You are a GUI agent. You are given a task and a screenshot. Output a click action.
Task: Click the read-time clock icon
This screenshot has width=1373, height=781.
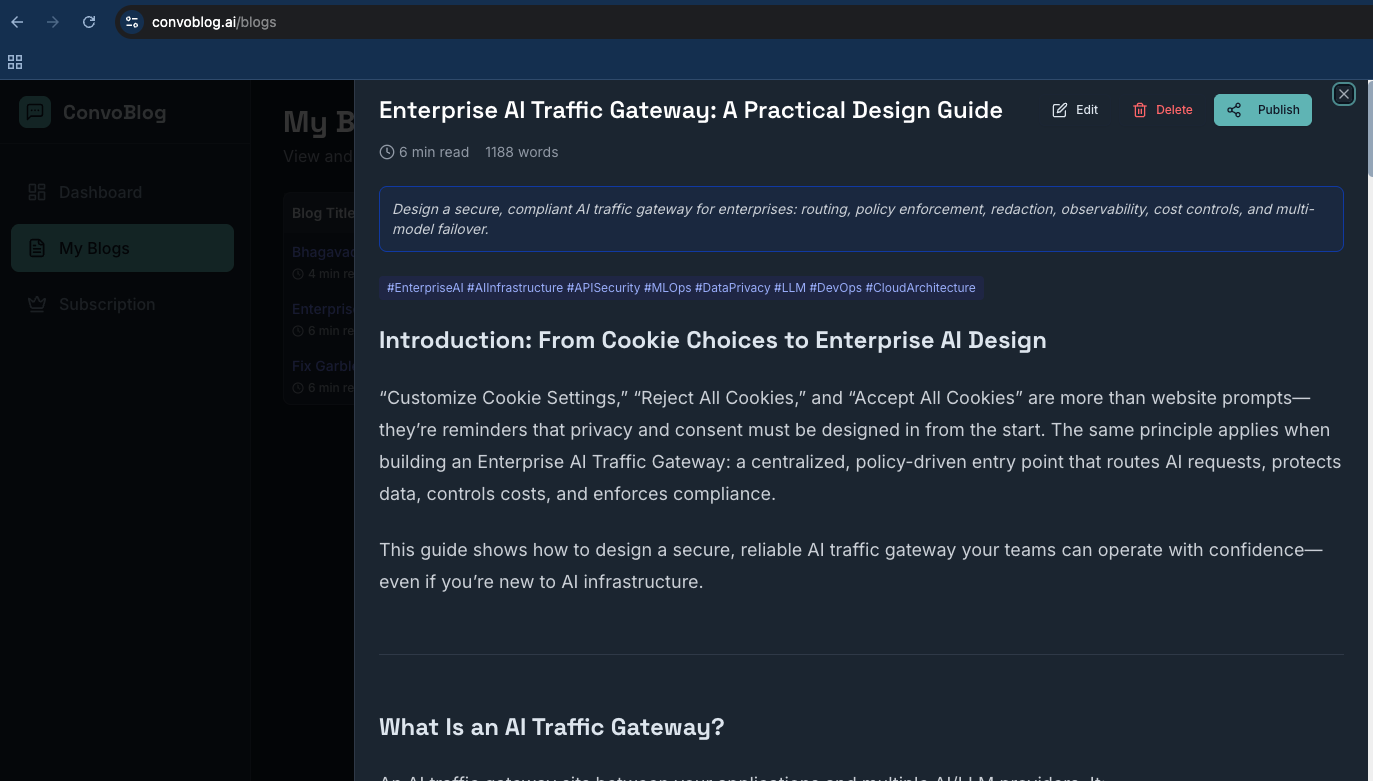pyautogui.click(x=386, y=151)
